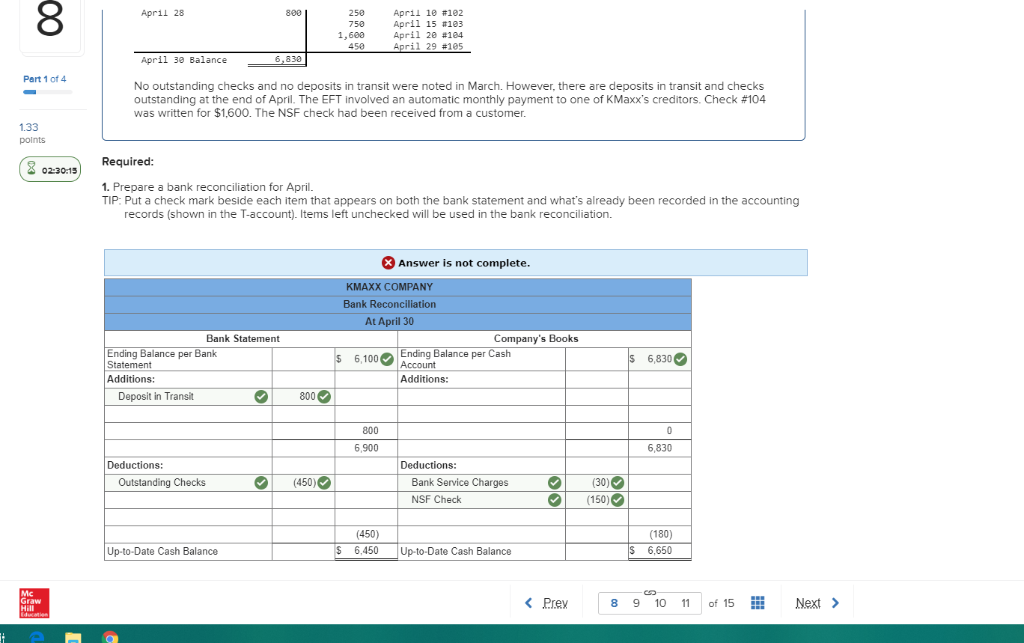The width and height of the screenshot is (1024, 643).
Task: Click the 6,100 bank ending balance field
Action: [x=366, y=359]
